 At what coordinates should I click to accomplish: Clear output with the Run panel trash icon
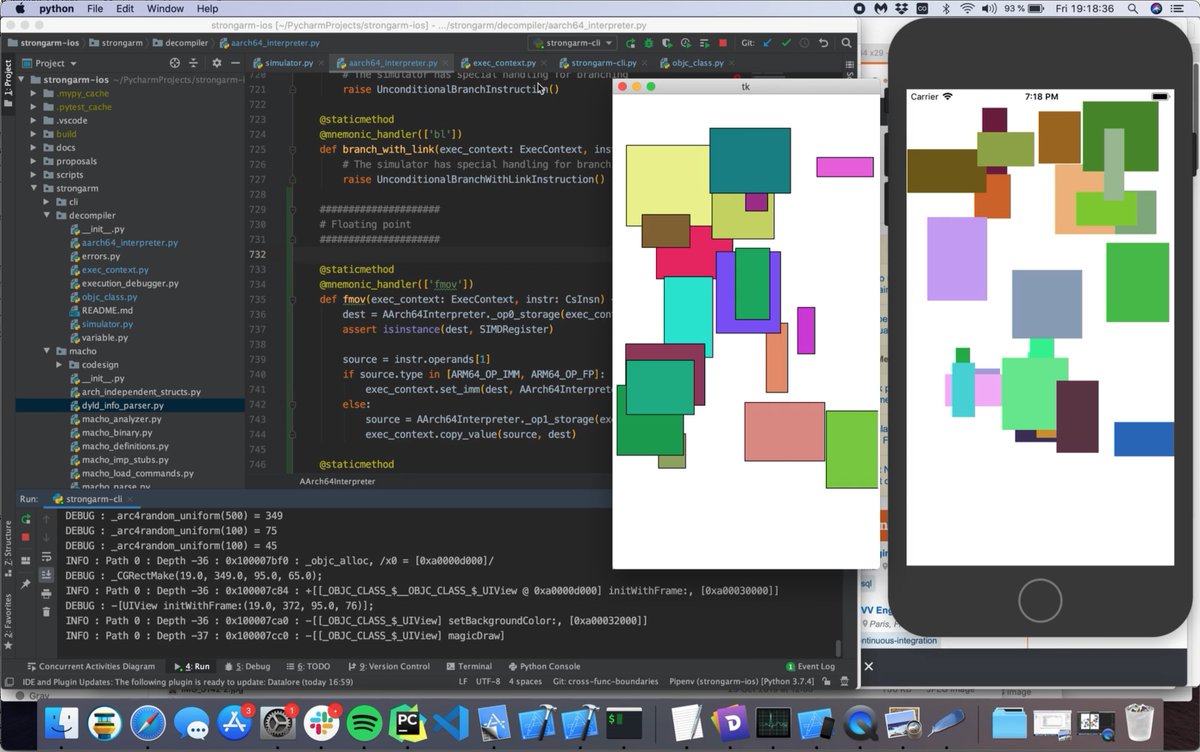(46, 613)
